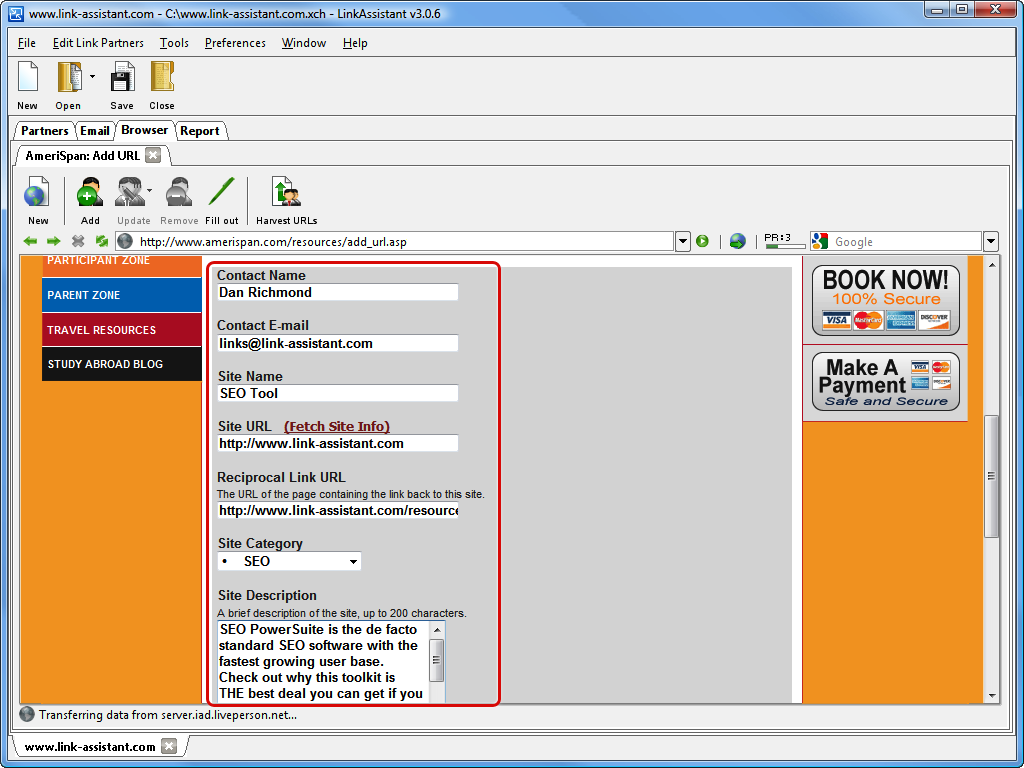Select the www.link-assistant.com project tab

coord(90,746)
